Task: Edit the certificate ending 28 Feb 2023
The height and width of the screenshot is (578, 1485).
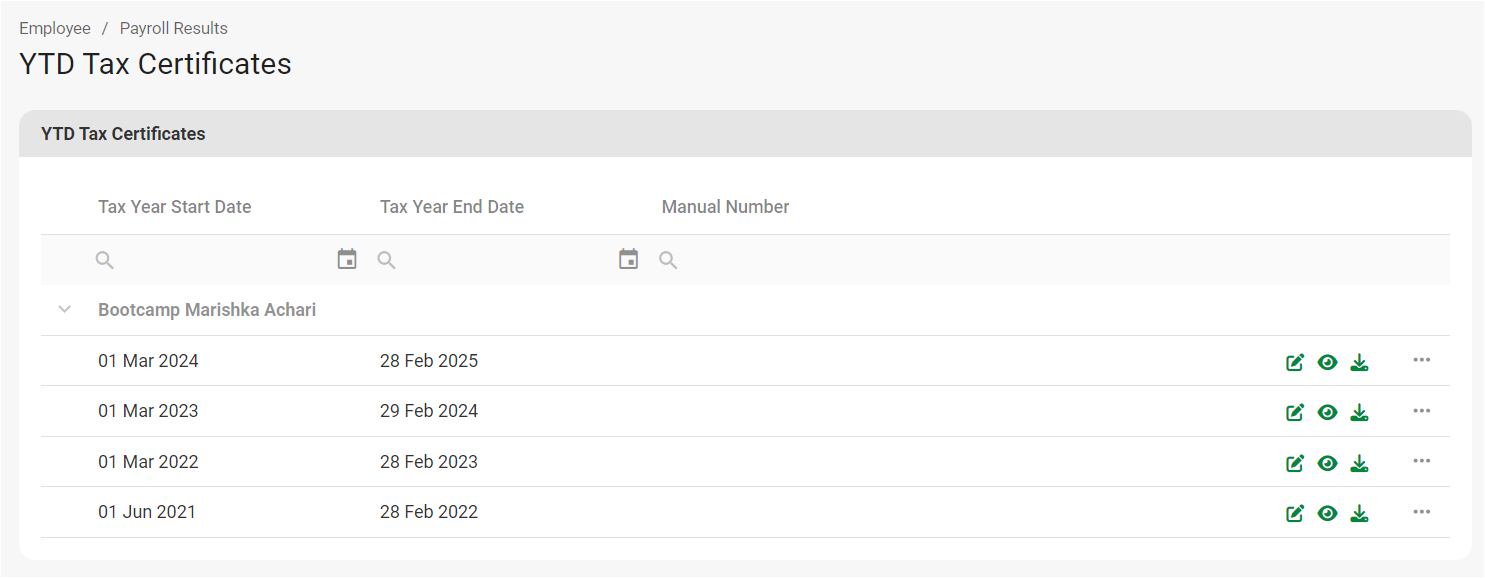Action: pyautogui.click(x=1295, y=463)
